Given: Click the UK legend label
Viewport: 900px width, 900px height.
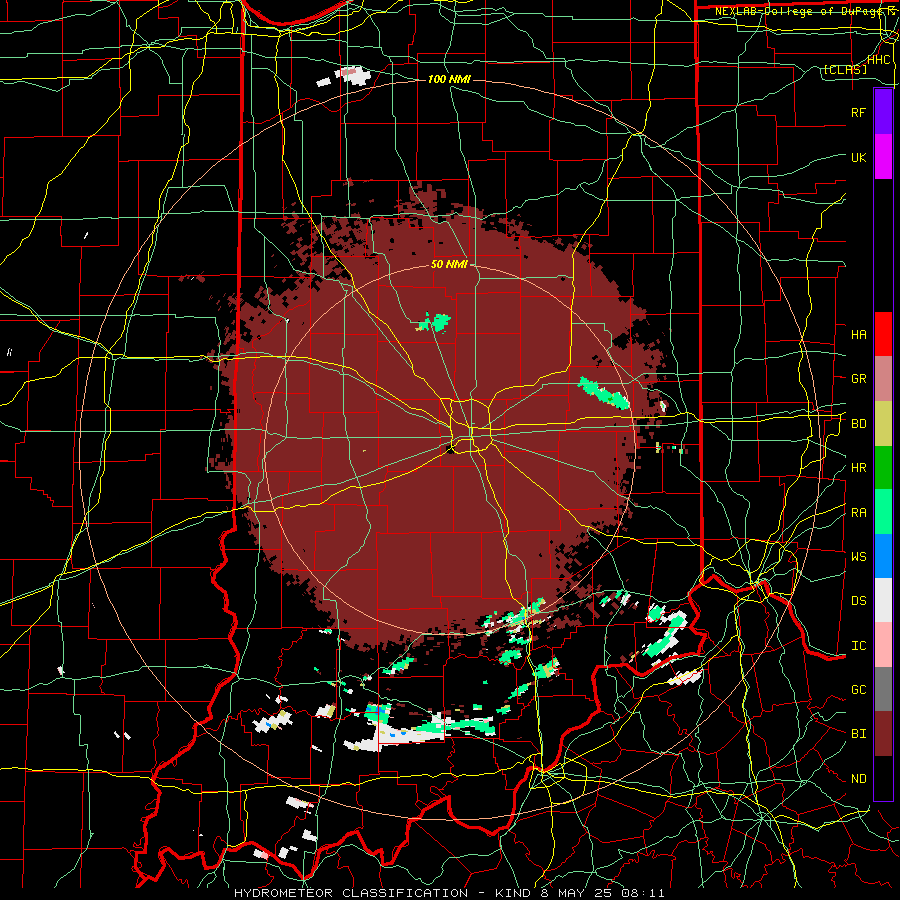Looking at the screenshot, I should click(858, 157).
